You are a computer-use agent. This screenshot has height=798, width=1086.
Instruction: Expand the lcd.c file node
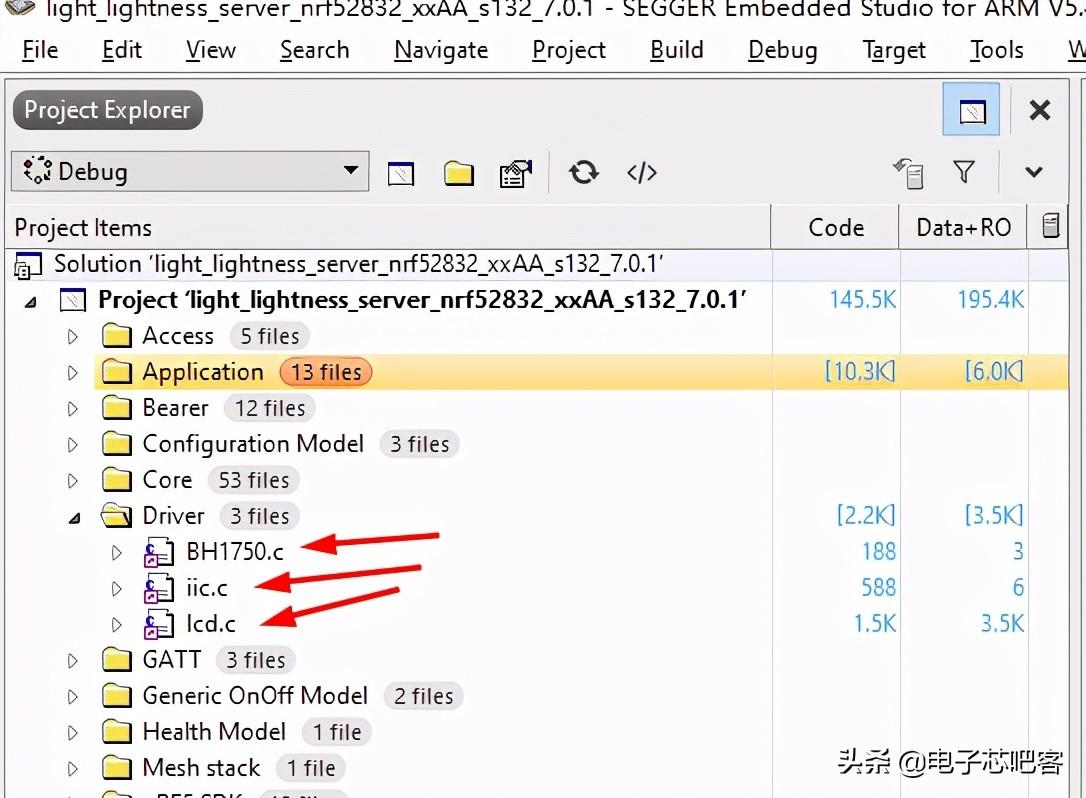[116, 625]
